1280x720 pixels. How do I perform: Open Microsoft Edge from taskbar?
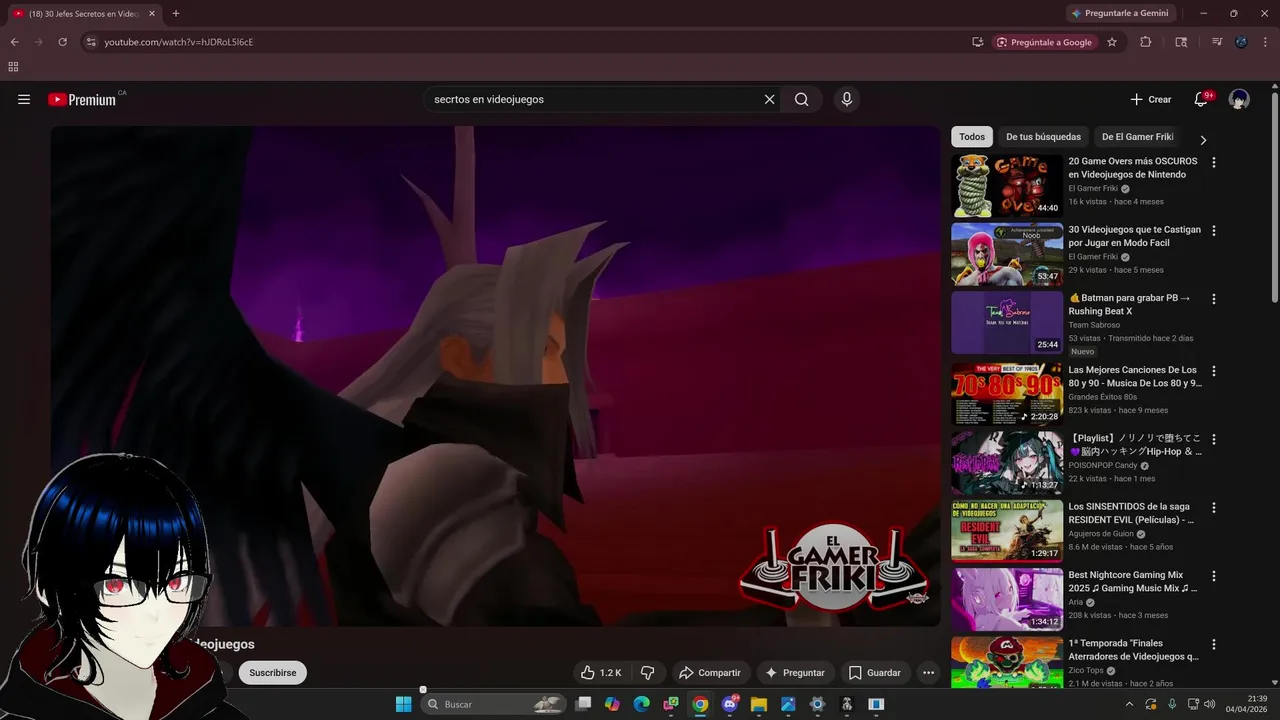coord(642,704)
